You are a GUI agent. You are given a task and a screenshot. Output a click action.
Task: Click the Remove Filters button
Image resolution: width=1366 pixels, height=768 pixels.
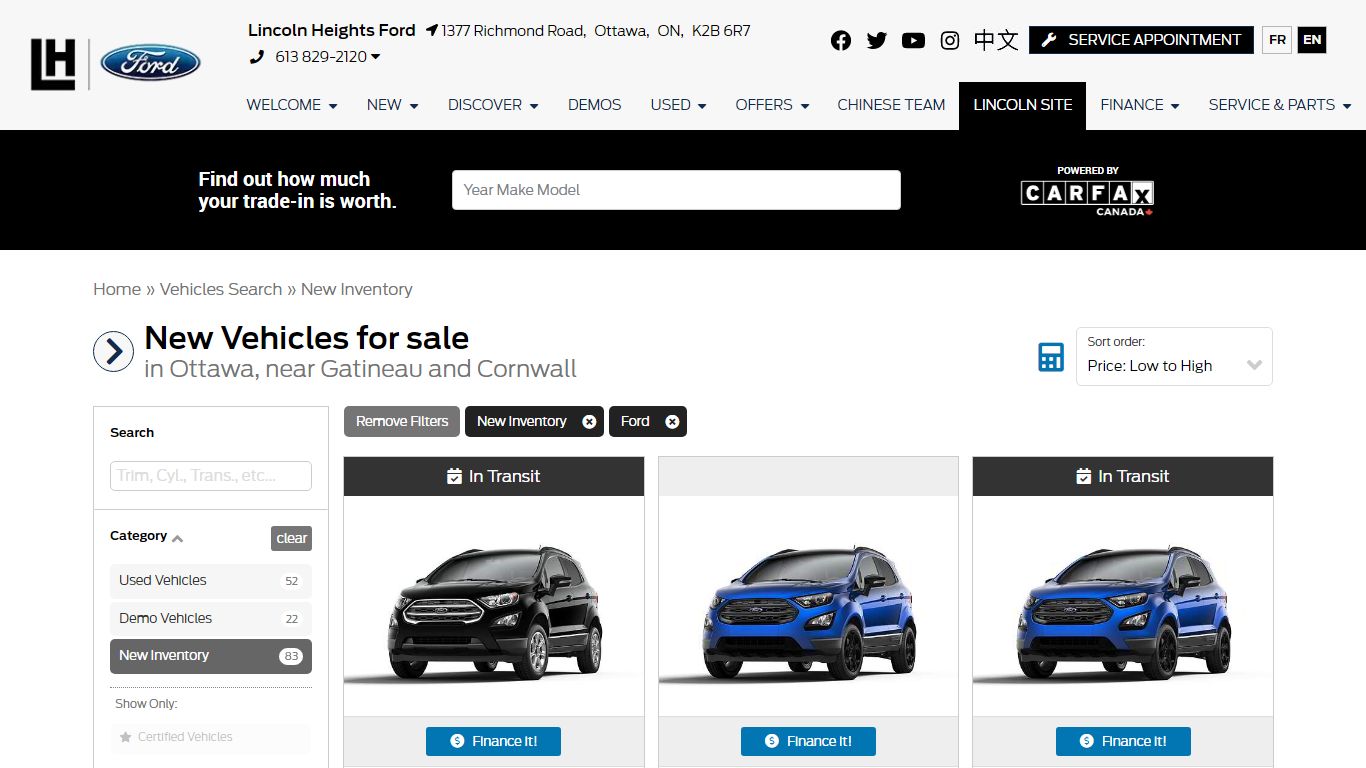[x=402, y=421]
